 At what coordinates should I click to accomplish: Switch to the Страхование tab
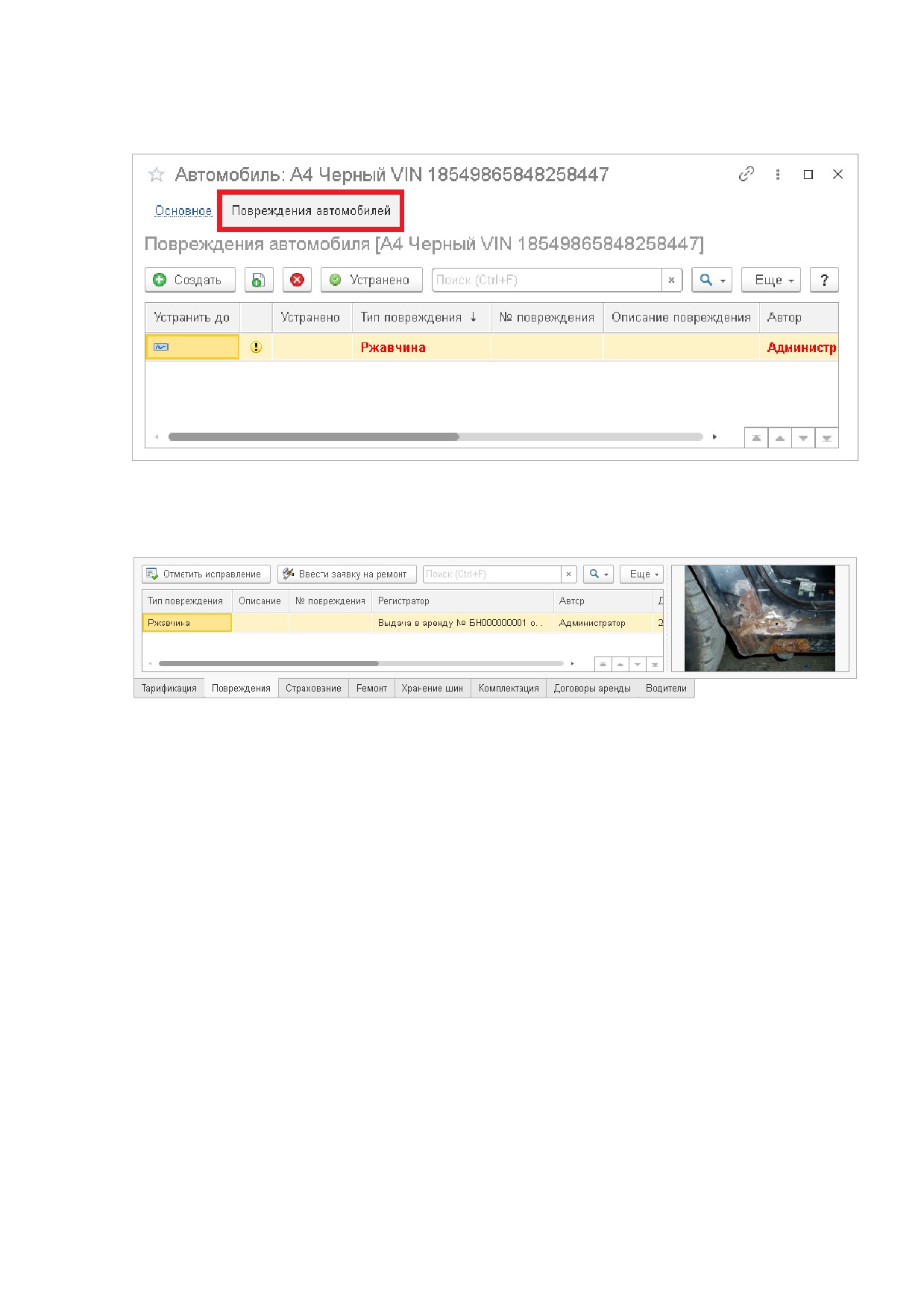tap(313, 688)
